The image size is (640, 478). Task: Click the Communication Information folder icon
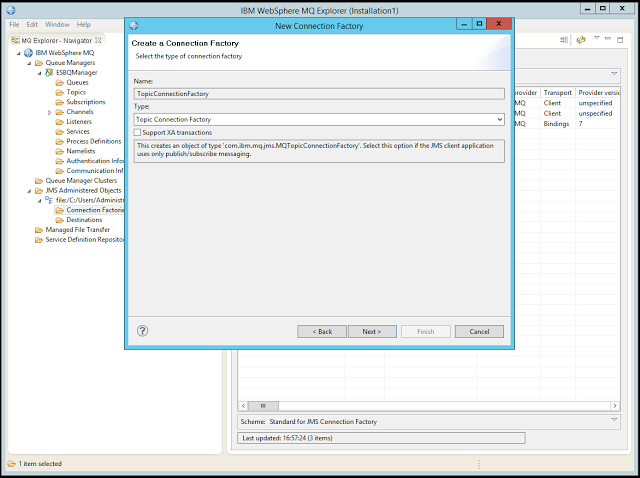tap(60, 171)
